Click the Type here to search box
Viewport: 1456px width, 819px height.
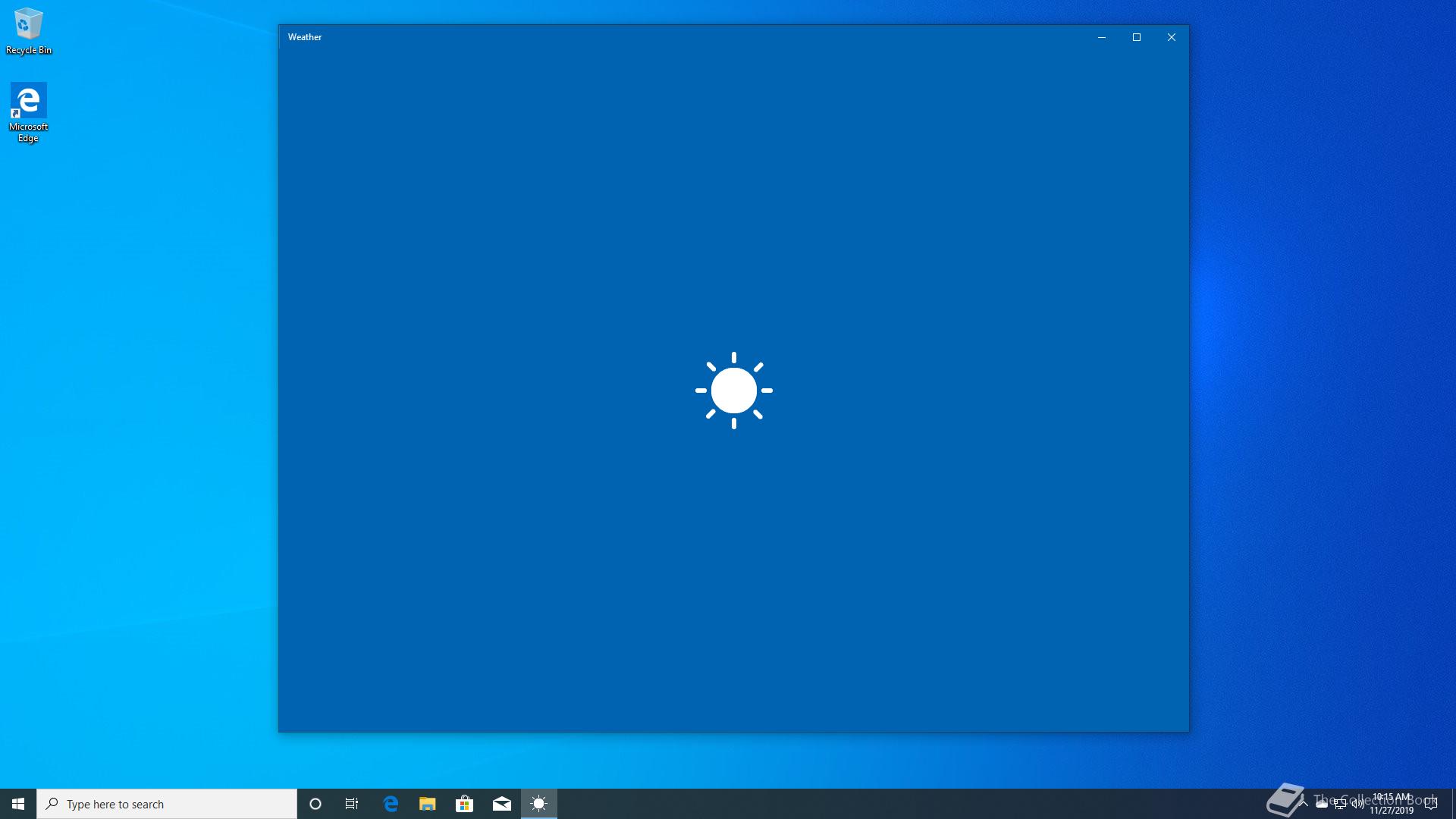(x=167, y=804)
